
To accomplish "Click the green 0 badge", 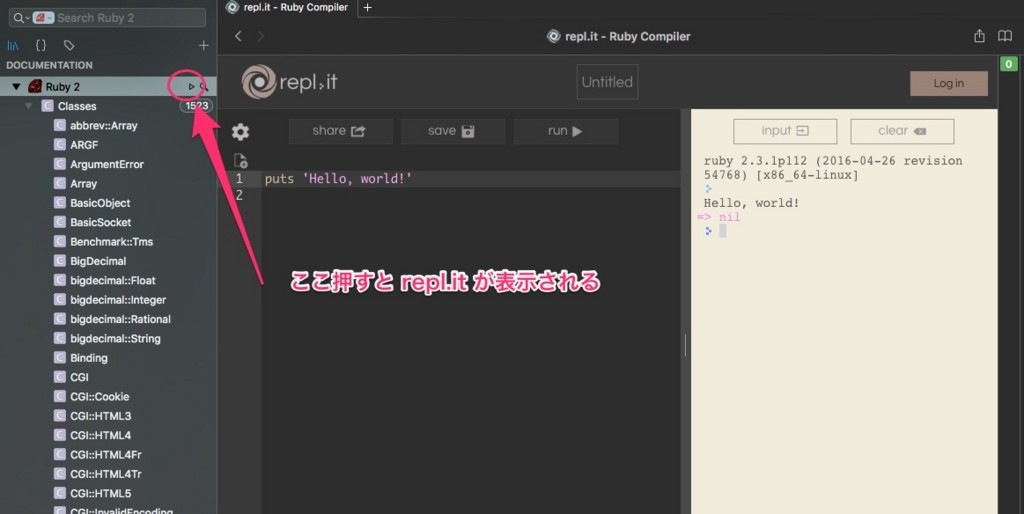I will tap(1008, 64).
